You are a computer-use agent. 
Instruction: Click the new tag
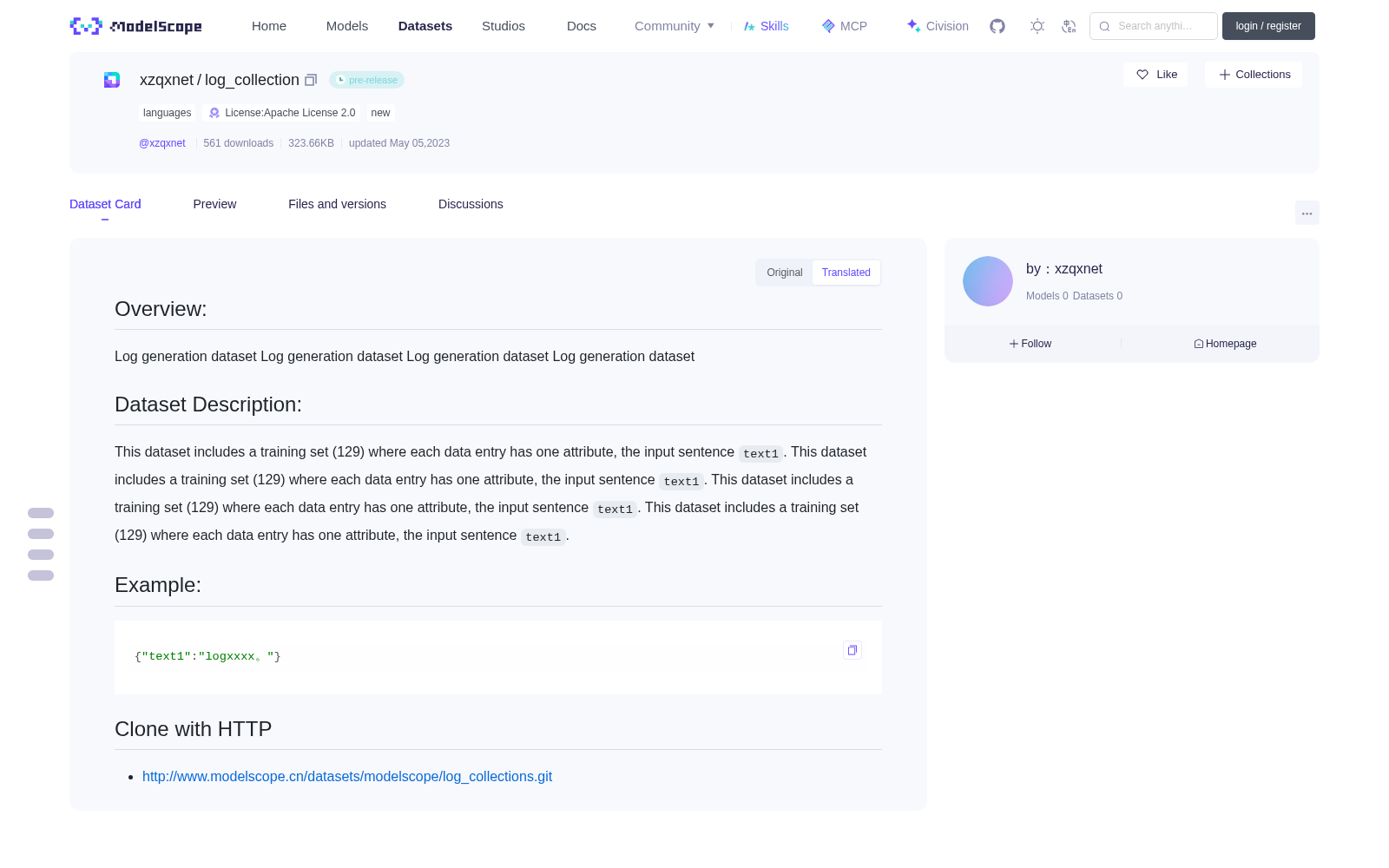(380, 113)
